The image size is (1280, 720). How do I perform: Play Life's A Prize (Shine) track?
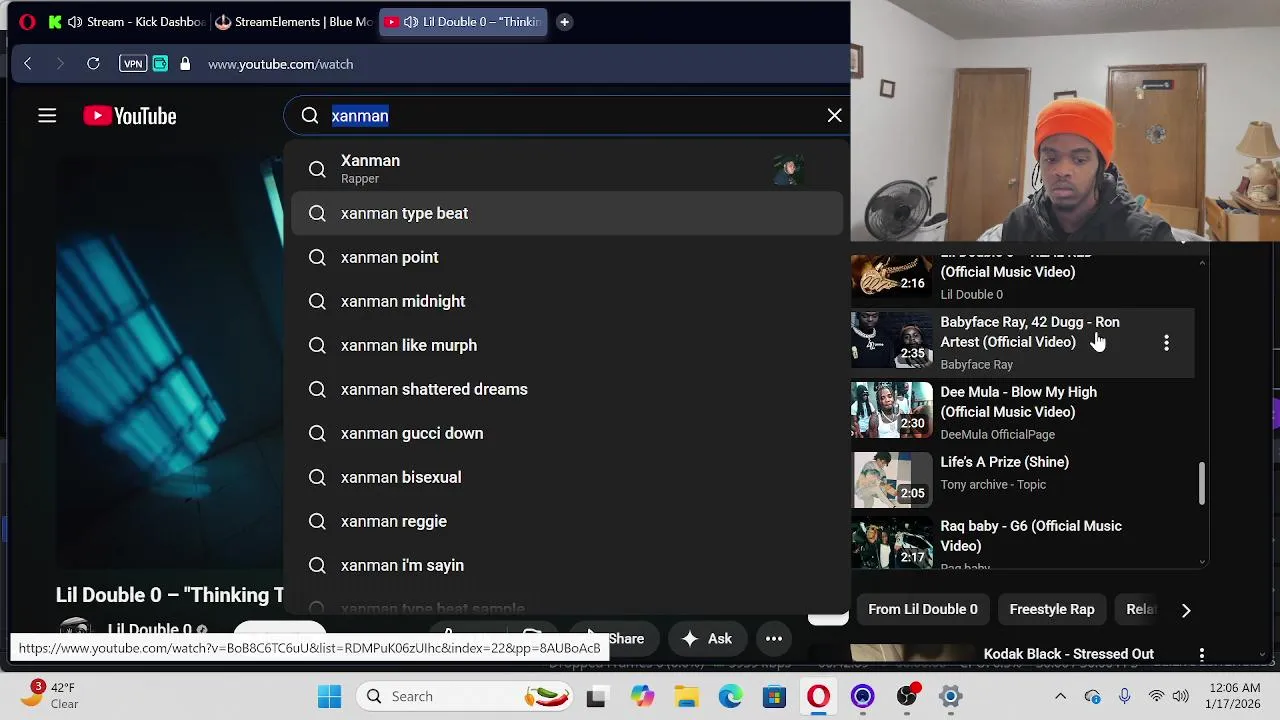(x=1004, y=462)
